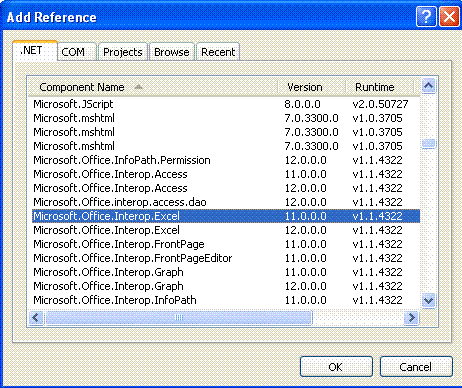Switch to the Projects tab
Image resolution: width=462 pixels, height=388 pixels.
click(123, 52)
